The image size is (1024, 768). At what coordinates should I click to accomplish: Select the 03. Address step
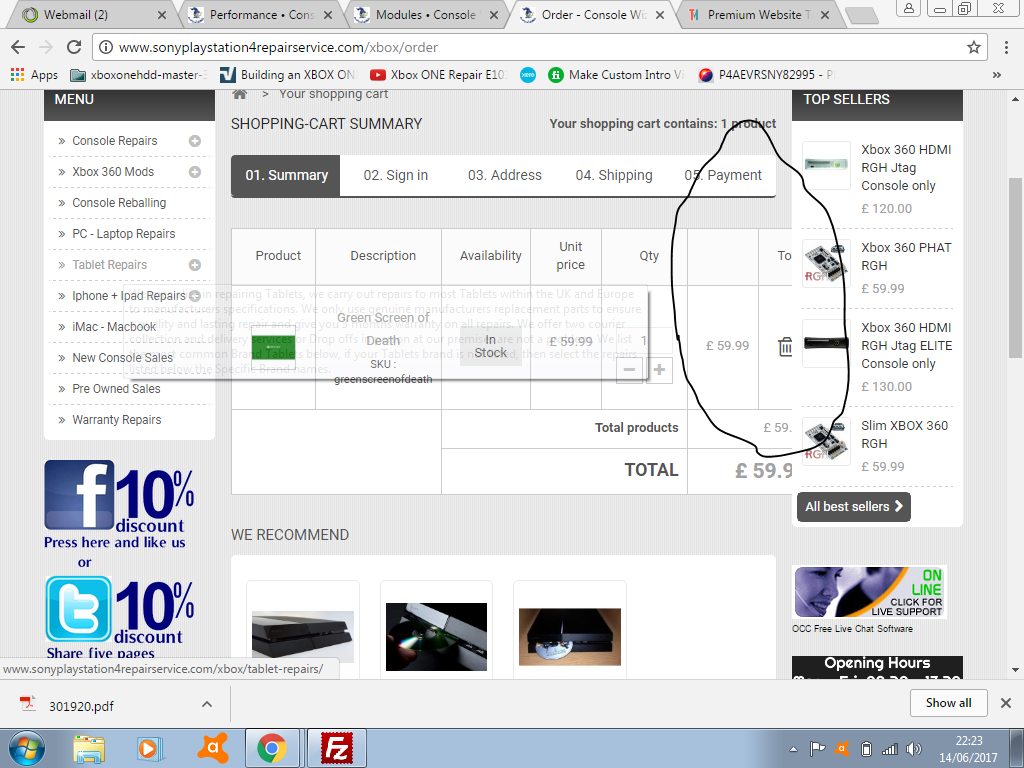click(x=505, y=175)
